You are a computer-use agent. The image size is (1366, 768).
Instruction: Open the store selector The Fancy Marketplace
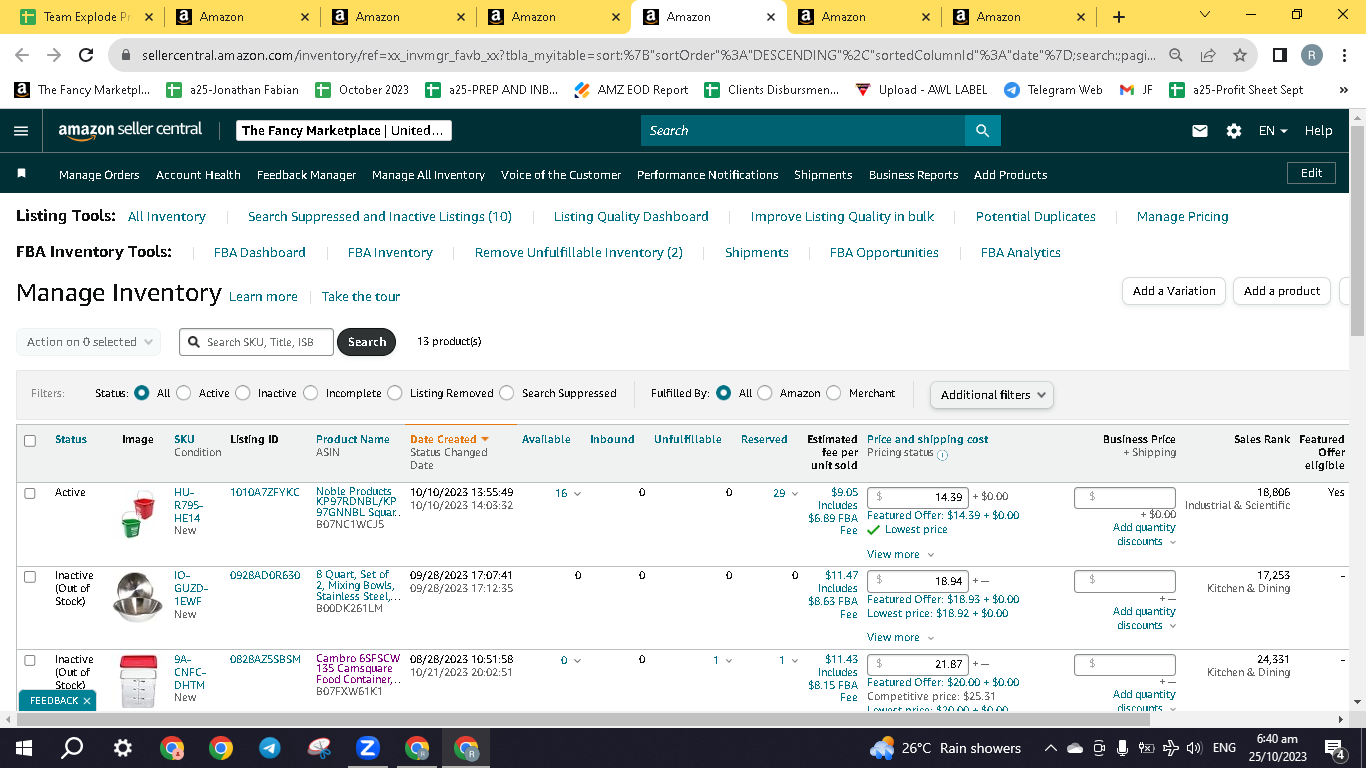[344, 131]
